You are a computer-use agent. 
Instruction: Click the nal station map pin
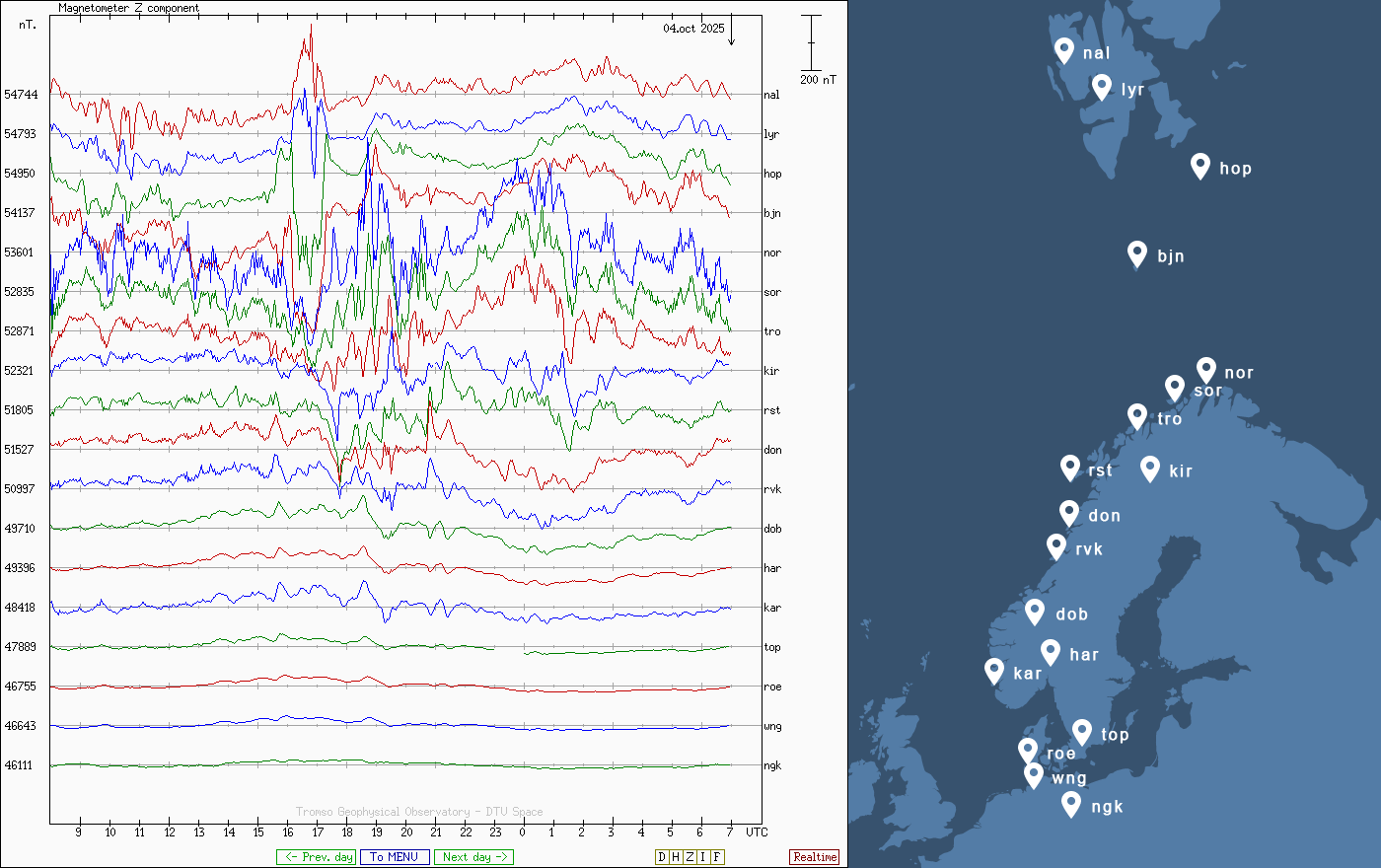click(x=1063, y=50)
